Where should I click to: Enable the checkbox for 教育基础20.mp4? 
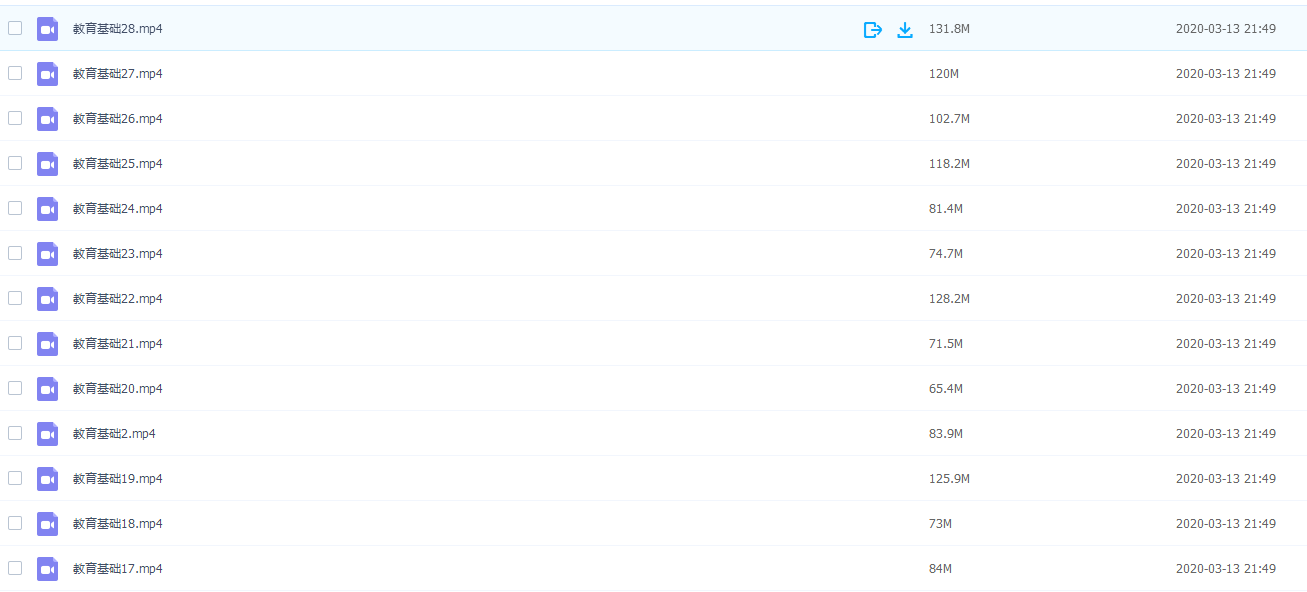15,388
